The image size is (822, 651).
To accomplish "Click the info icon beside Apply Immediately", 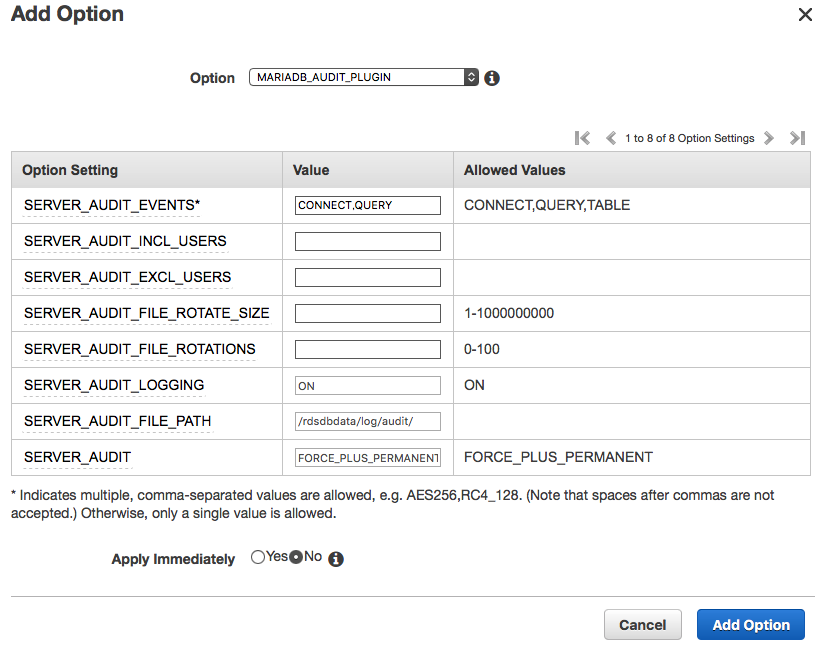I will tap(336, 559).
